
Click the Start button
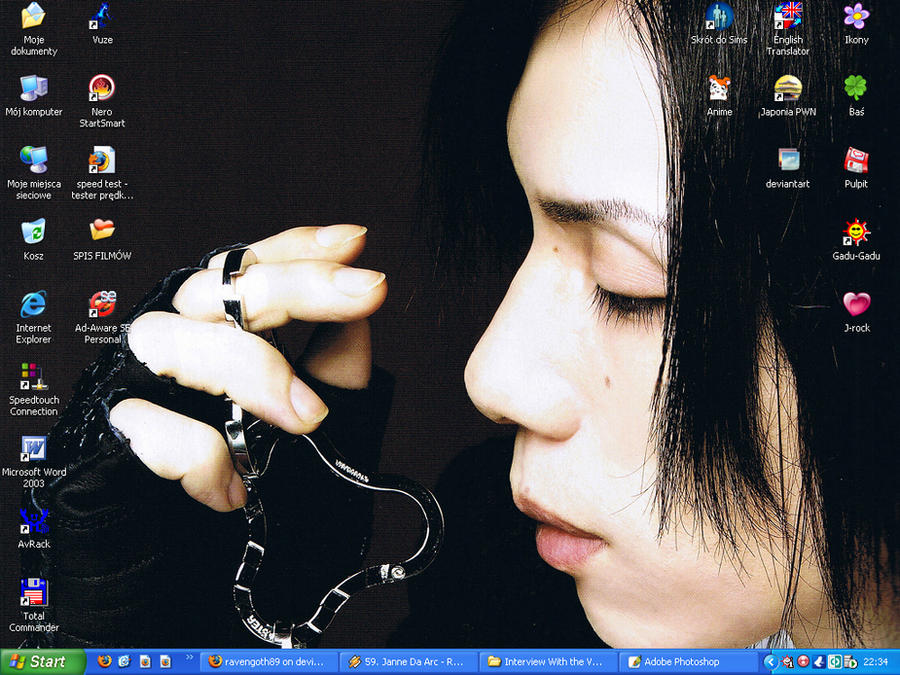[x=42, y=662]
